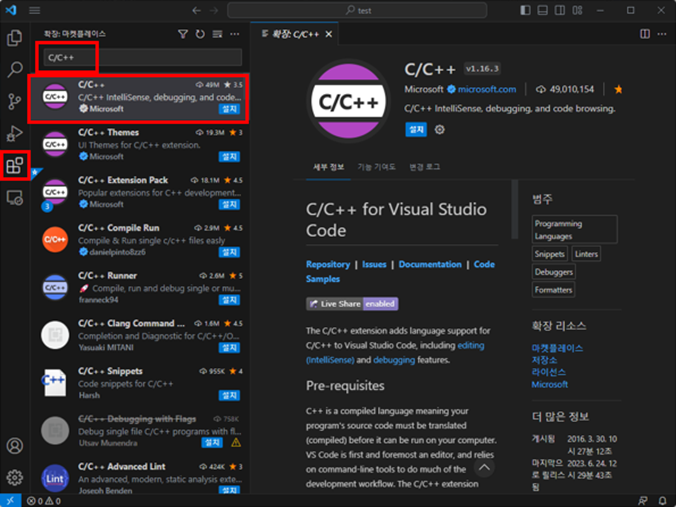Viewport: 676px width, 507px height.
Task: Open the Documentation link
Action: 430,264
